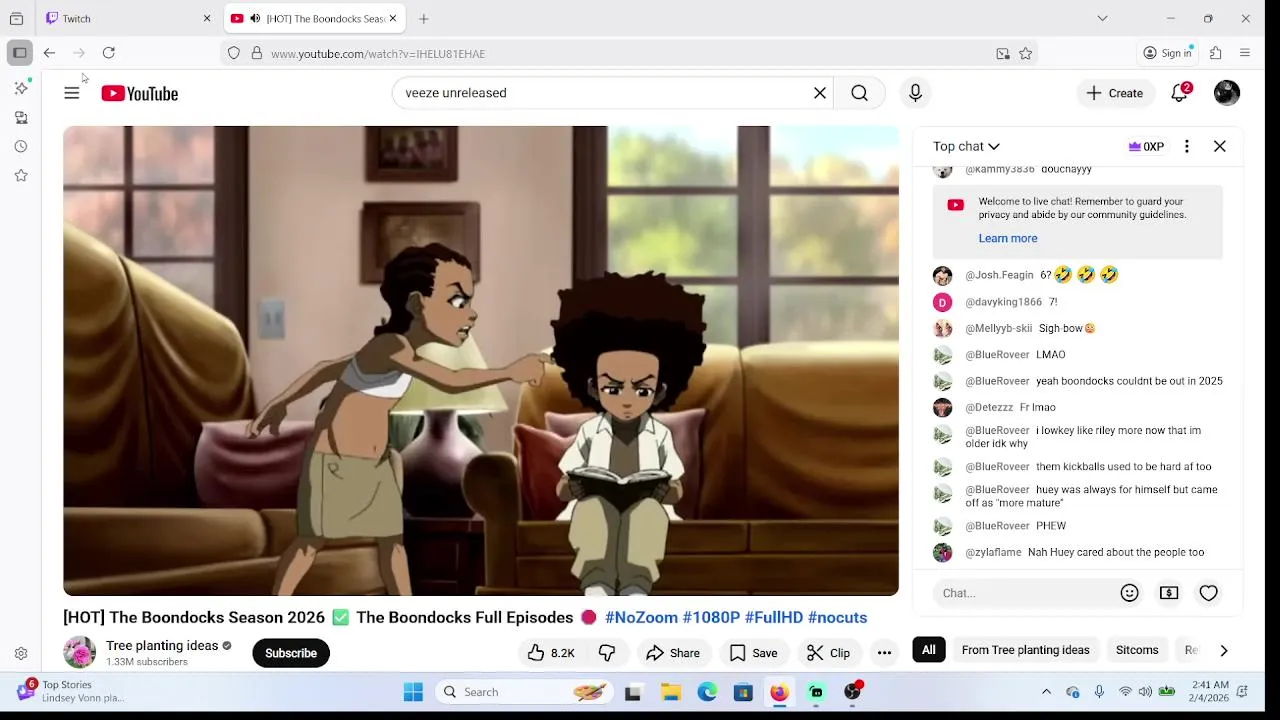The image size is (1280, 720).
Task: Open Tree planting ideas channel name
Action: (162, 646)
